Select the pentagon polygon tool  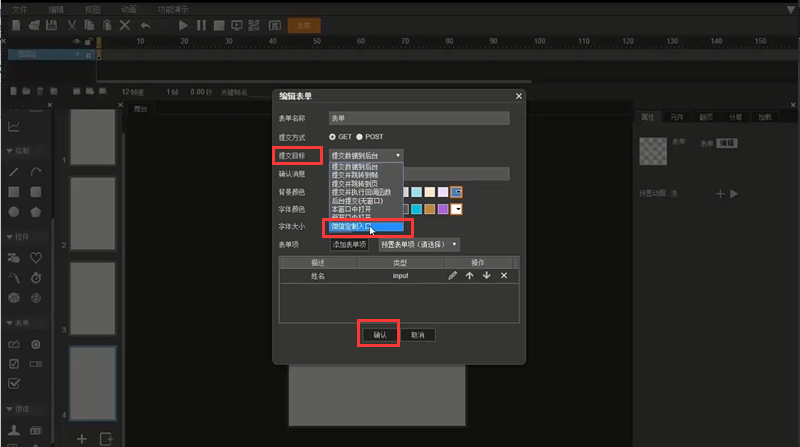click(36, 212)
